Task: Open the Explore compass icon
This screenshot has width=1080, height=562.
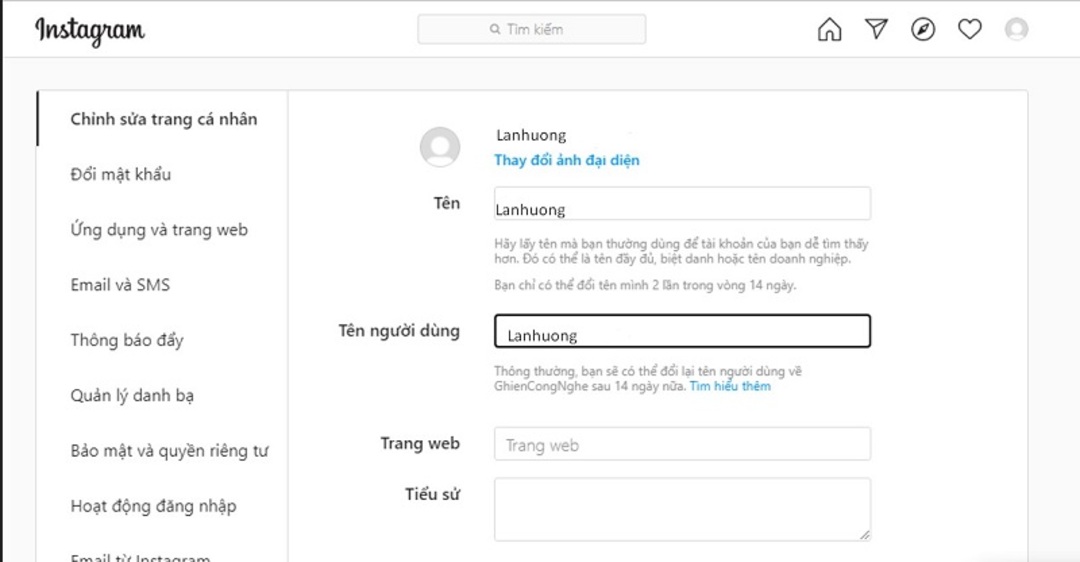Action: pos(923,30)
